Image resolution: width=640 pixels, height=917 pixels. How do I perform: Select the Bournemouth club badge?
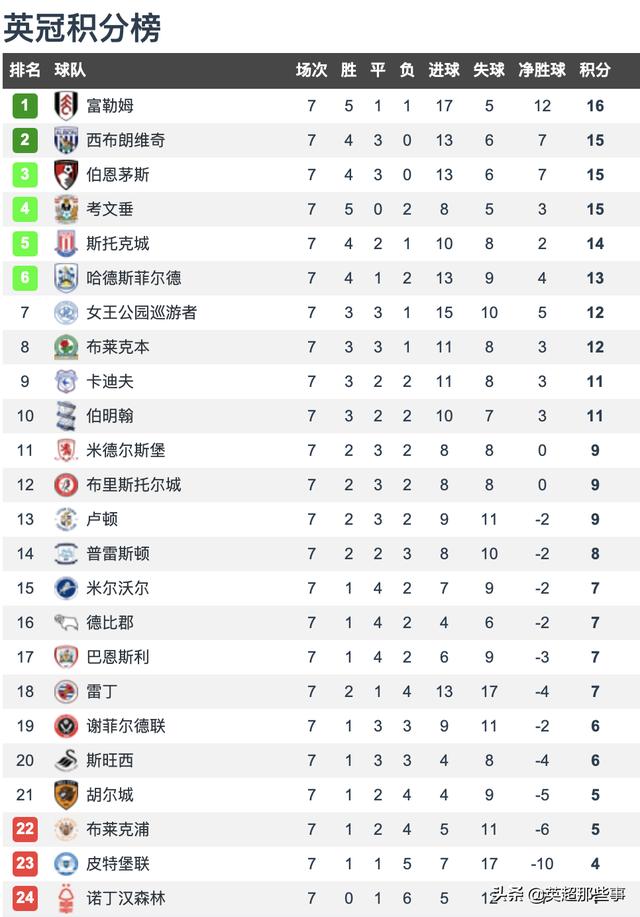pos(66,175)
